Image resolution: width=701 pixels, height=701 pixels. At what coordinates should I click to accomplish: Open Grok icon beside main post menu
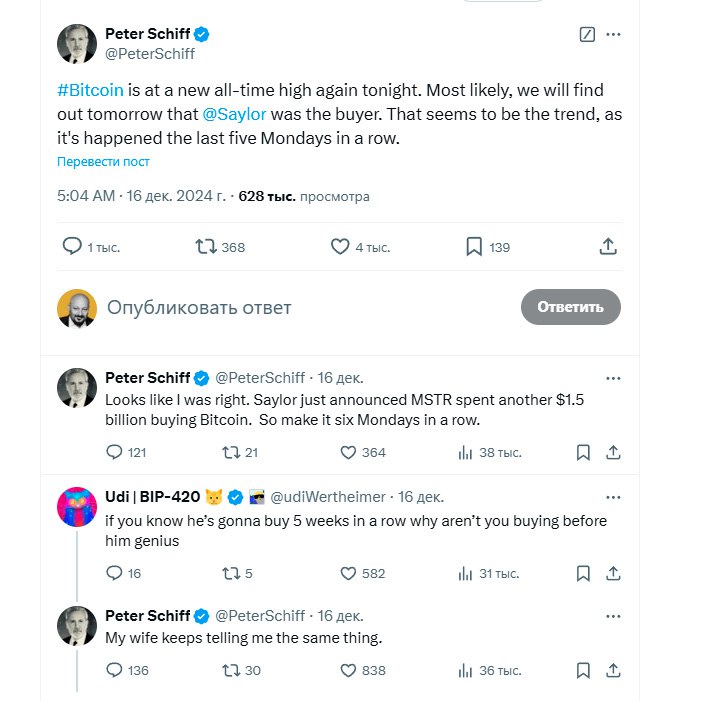[x=587, y=34]
